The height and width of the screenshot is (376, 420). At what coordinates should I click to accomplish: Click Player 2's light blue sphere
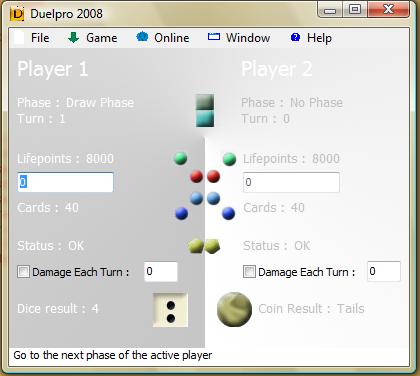[x=213, y=198]
